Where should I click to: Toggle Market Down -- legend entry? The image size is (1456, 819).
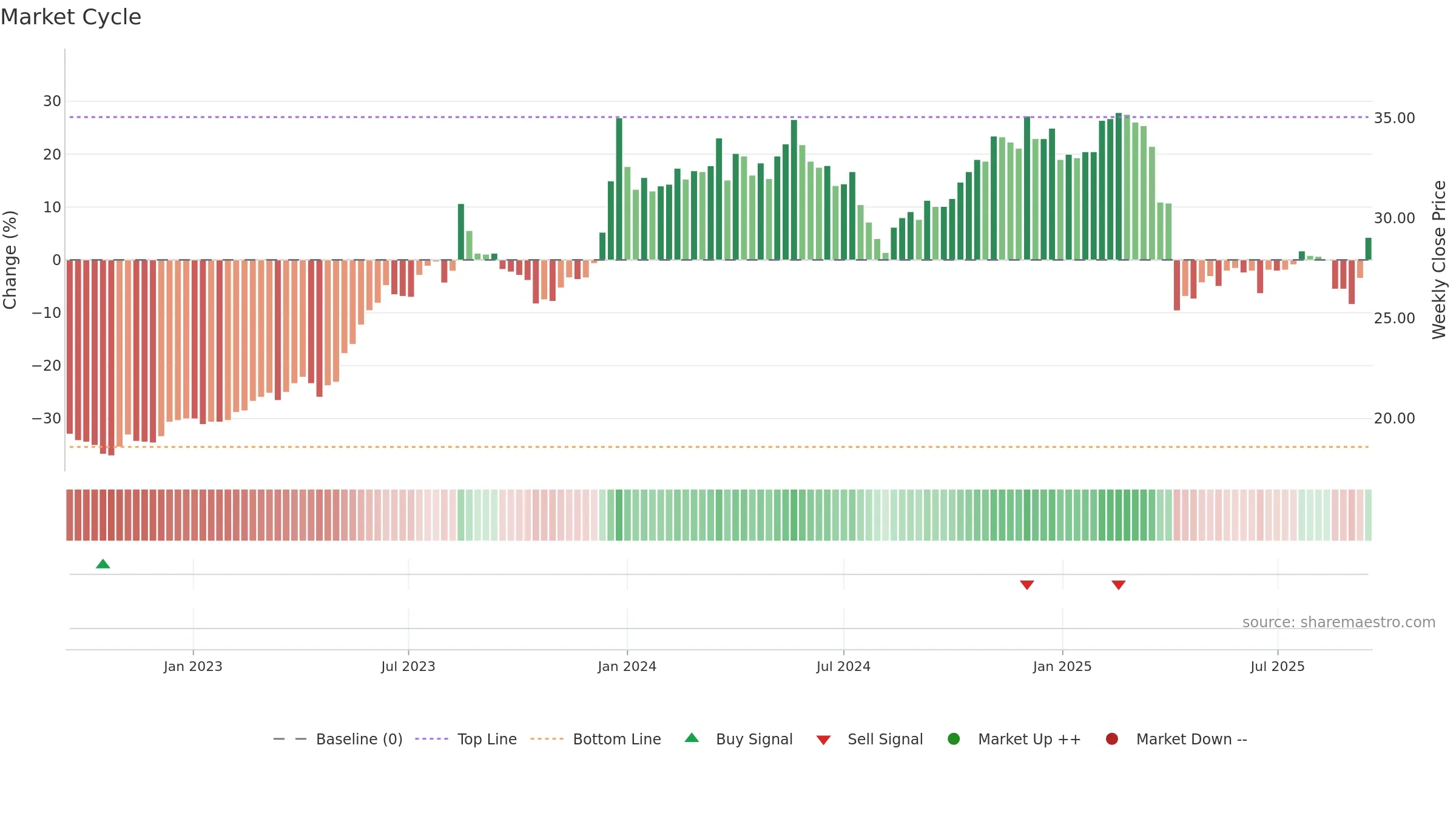tap(1176, 739)
